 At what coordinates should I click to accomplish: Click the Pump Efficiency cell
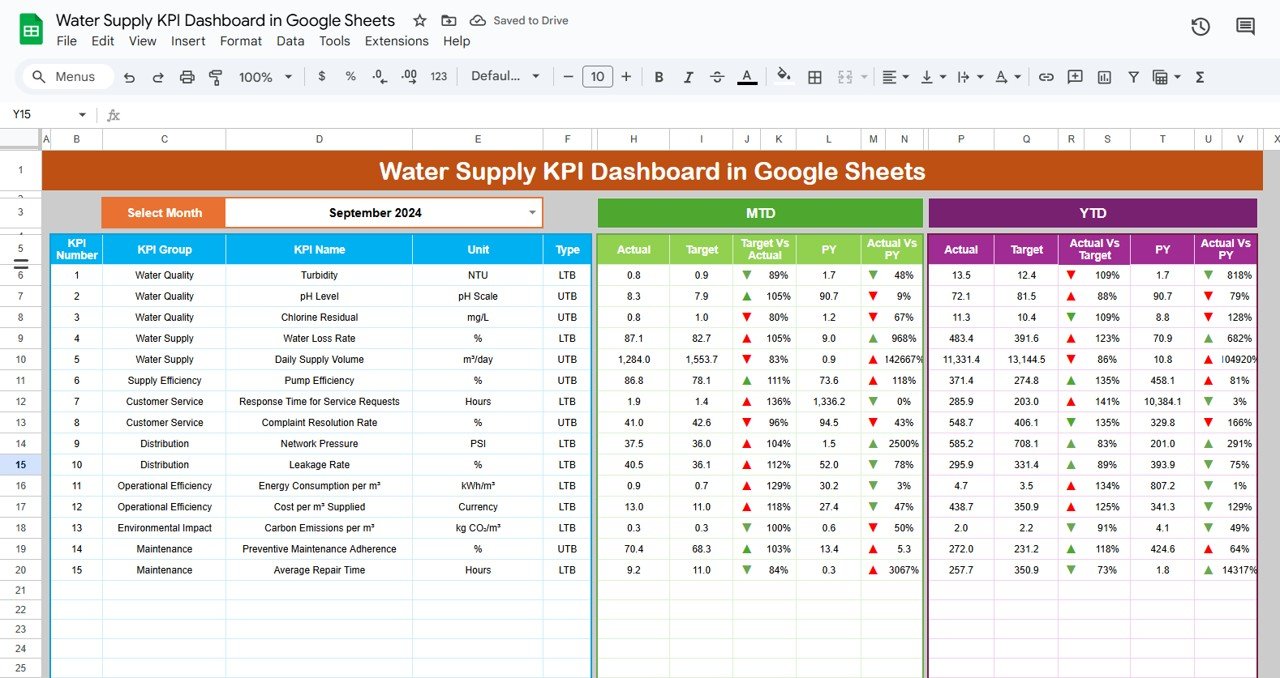(x=319, y=381)
